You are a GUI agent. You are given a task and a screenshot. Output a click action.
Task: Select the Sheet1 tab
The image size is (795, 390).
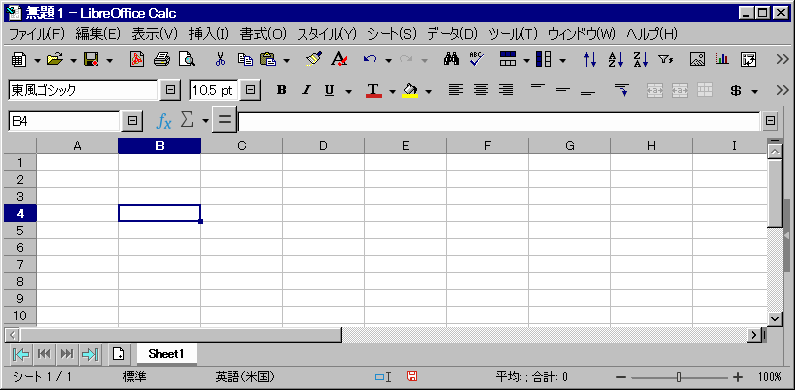166,354
